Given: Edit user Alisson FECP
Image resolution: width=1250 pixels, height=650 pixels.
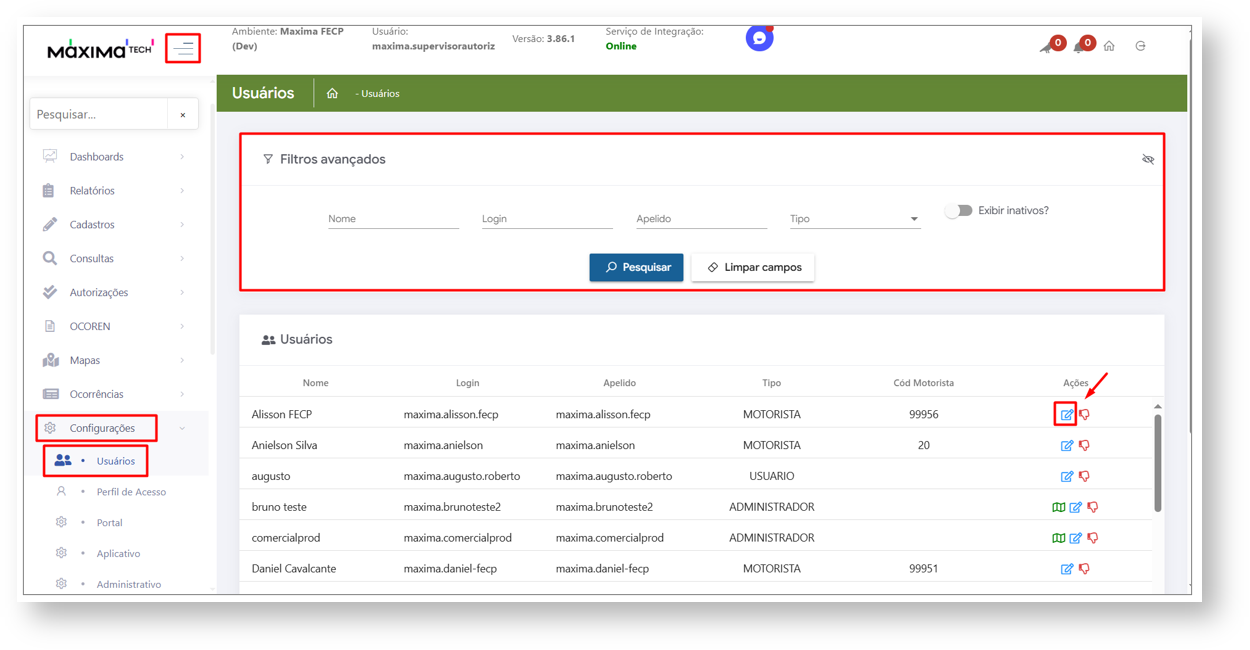Looking at the screenshot, I should point(1066,414).
